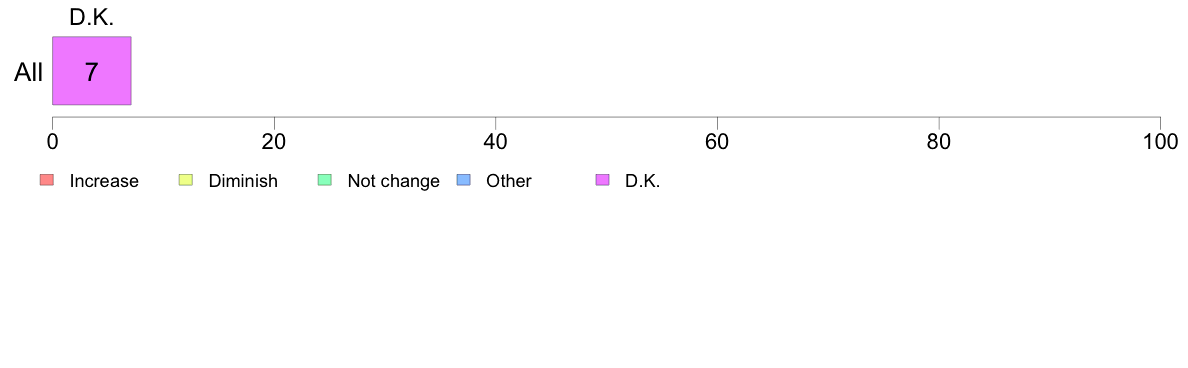Select the Other legend label
Viewport: 1188px width, 368px height.
pos(509,181)
